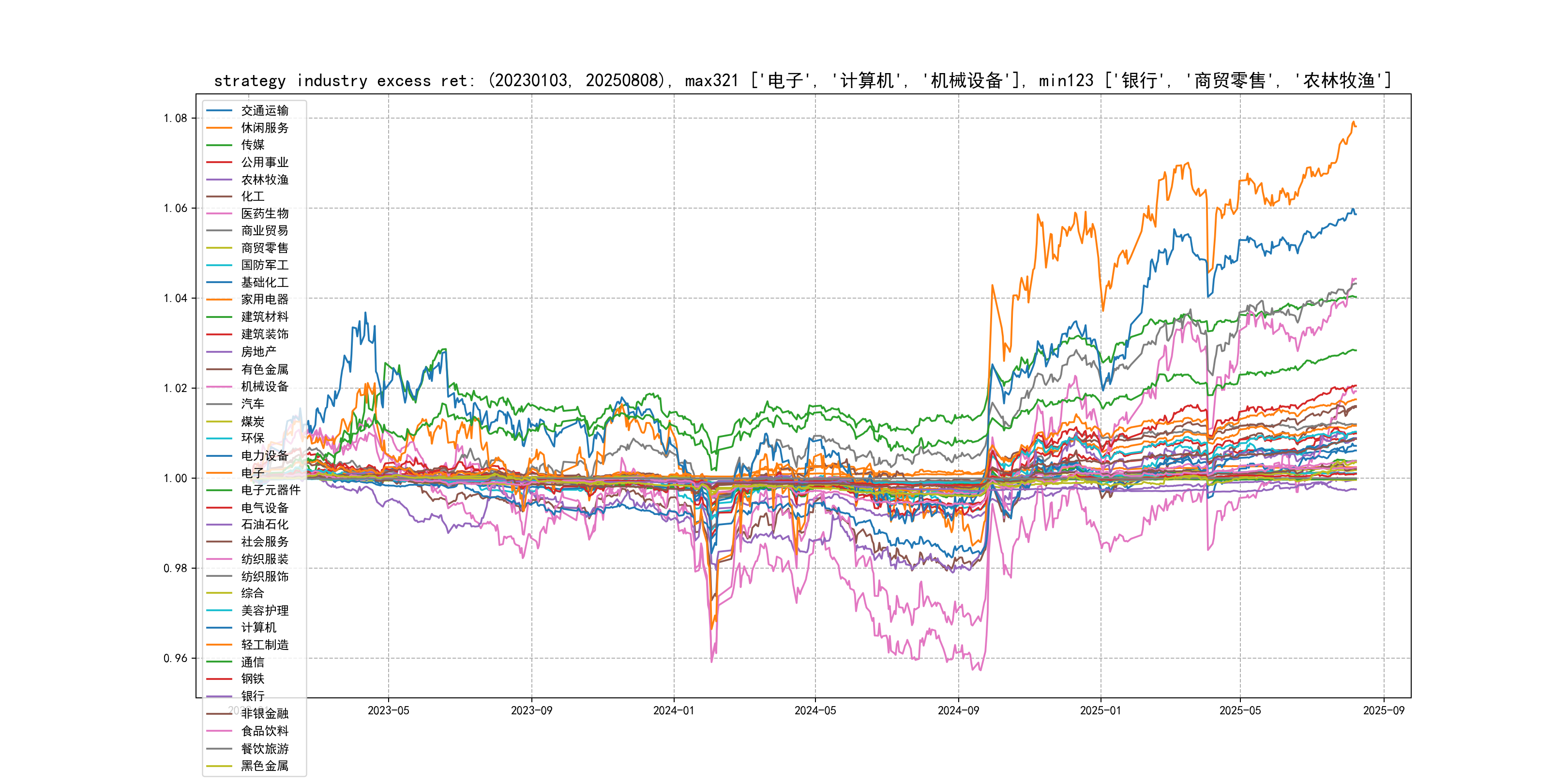
Task: Click the 机械设备 legend label
Action: pos(264,387)
